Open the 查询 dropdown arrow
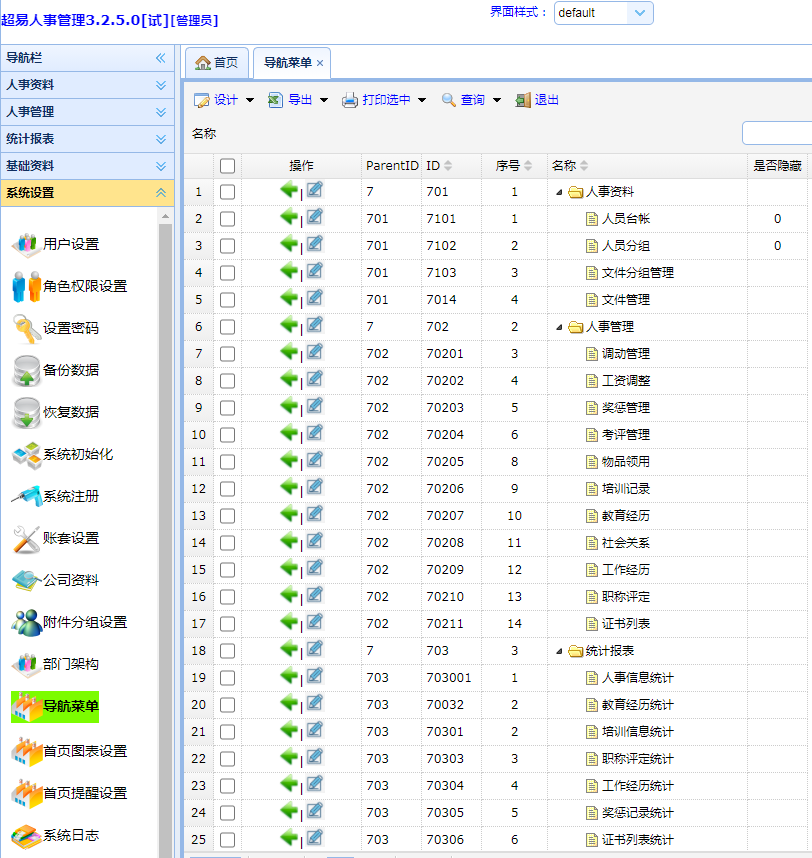 coord(497,100)
